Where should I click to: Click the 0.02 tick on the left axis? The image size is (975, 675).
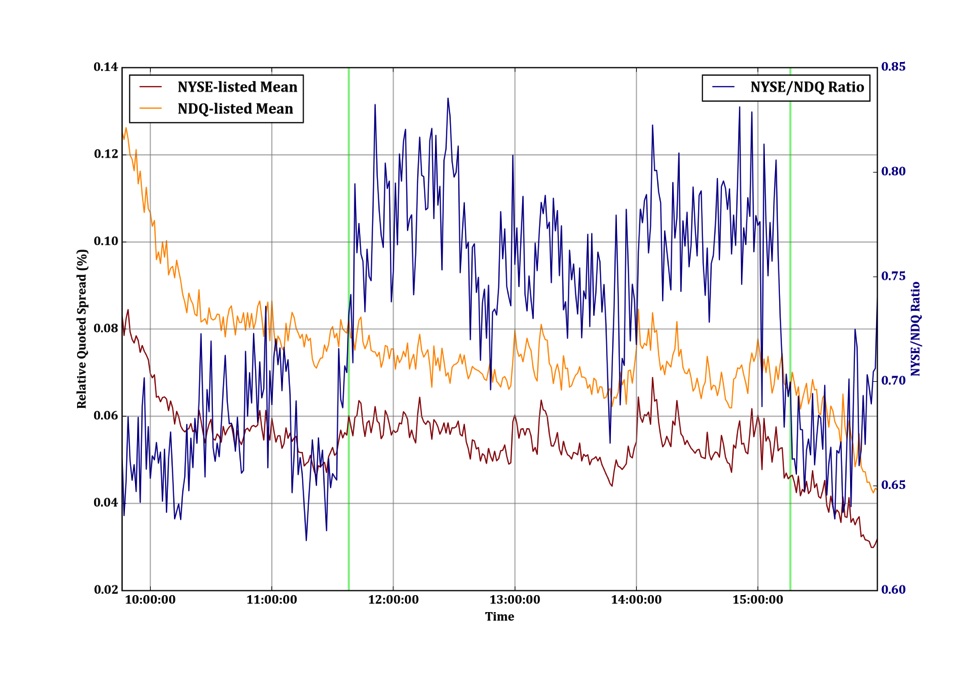[106, 589]
